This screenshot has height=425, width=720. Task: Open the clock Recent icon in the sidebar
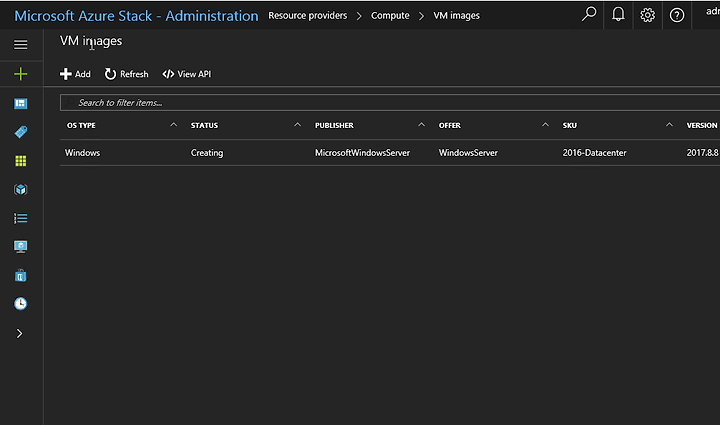tap(21, 303)
